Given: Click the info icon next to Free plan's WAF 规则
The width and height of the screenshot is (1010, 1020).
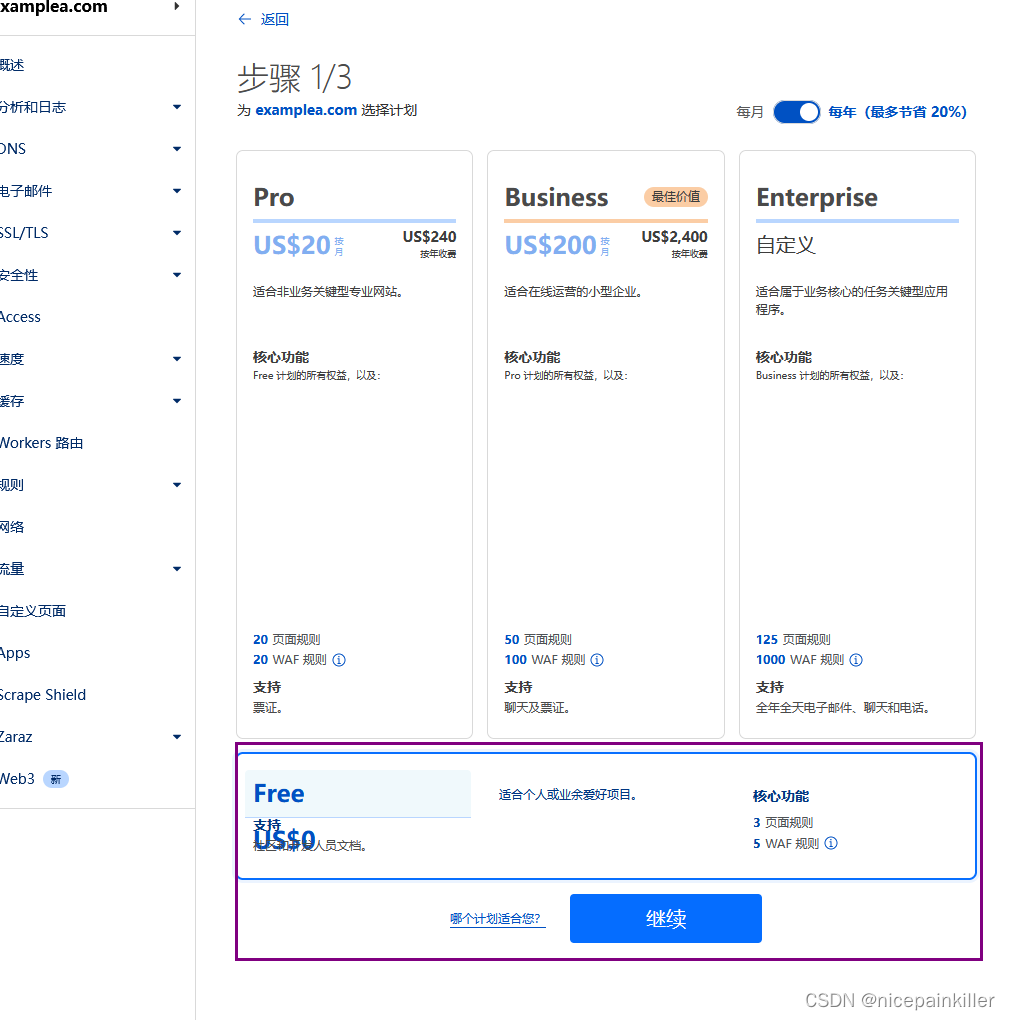Looking at the screenshot, I should 831,843.
